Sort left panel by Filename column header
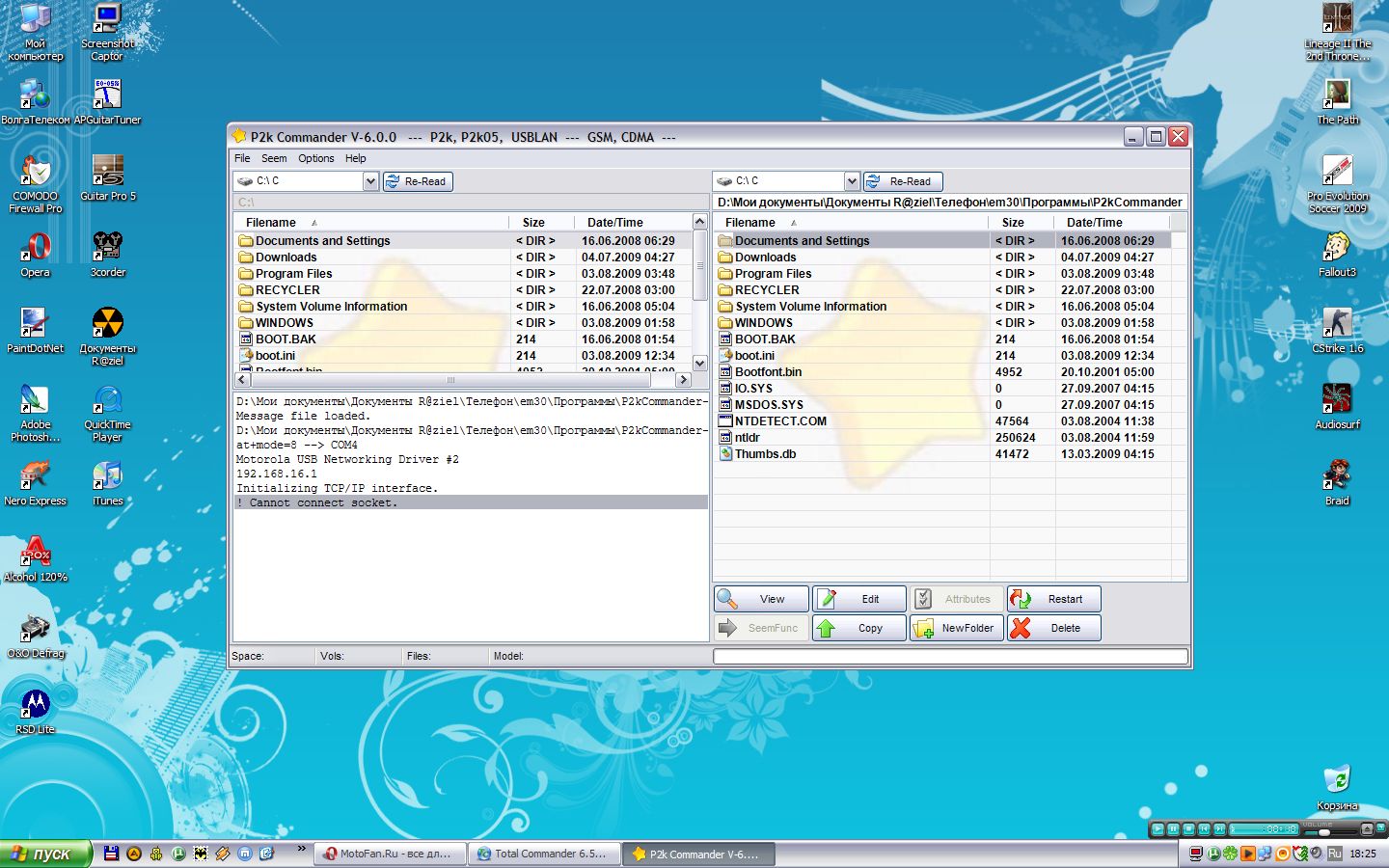The height and width of the screenshot is (868, 1389). (371, 223)
